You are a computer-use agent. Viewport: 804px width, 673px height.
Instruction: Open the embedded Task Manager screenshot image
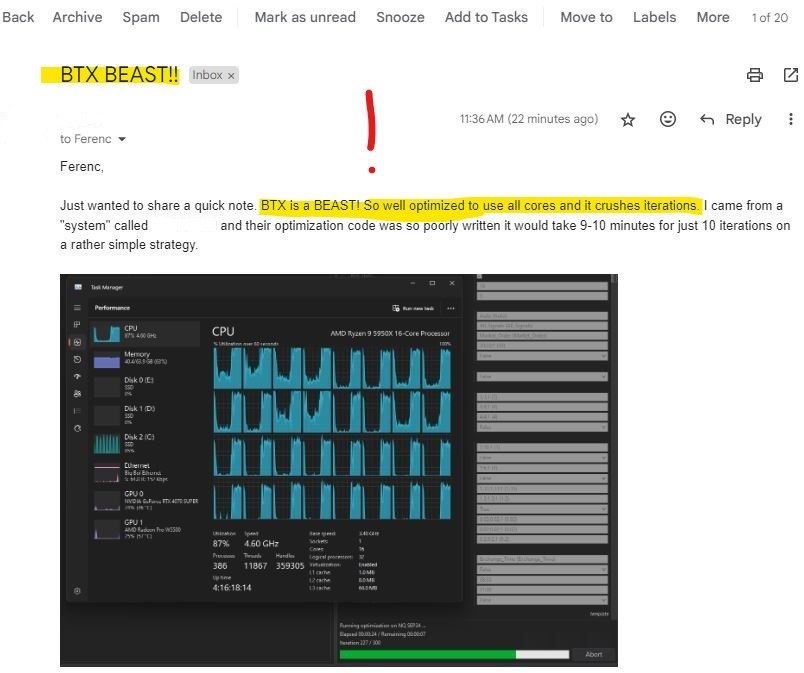[339, 470]
